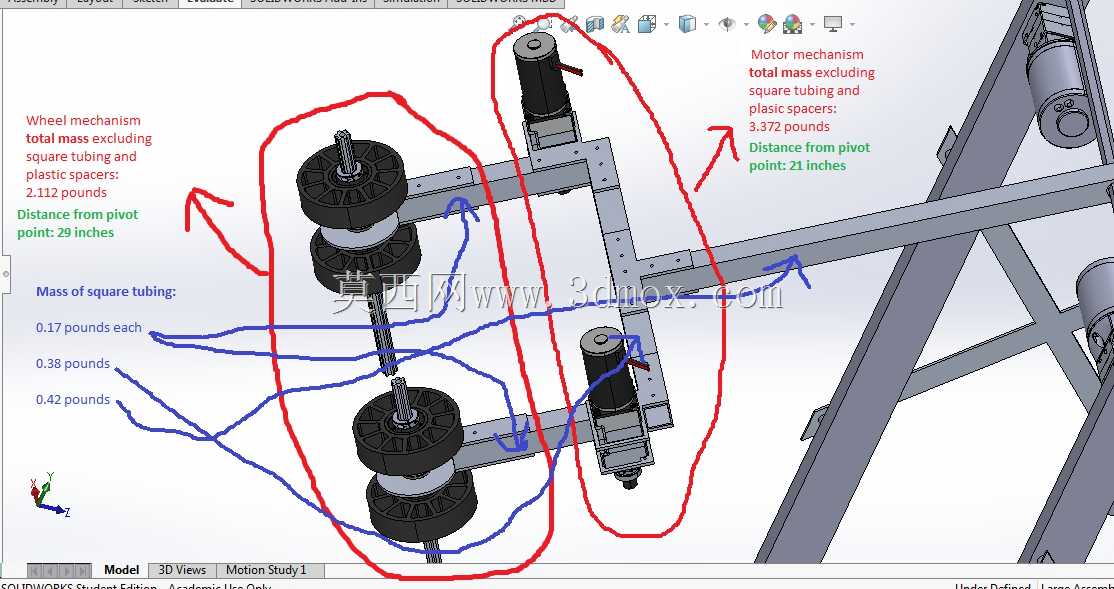The image size is (1114, 589).
Task: Expand the Display Style dropdown arrow
Action: pos(706,24)
